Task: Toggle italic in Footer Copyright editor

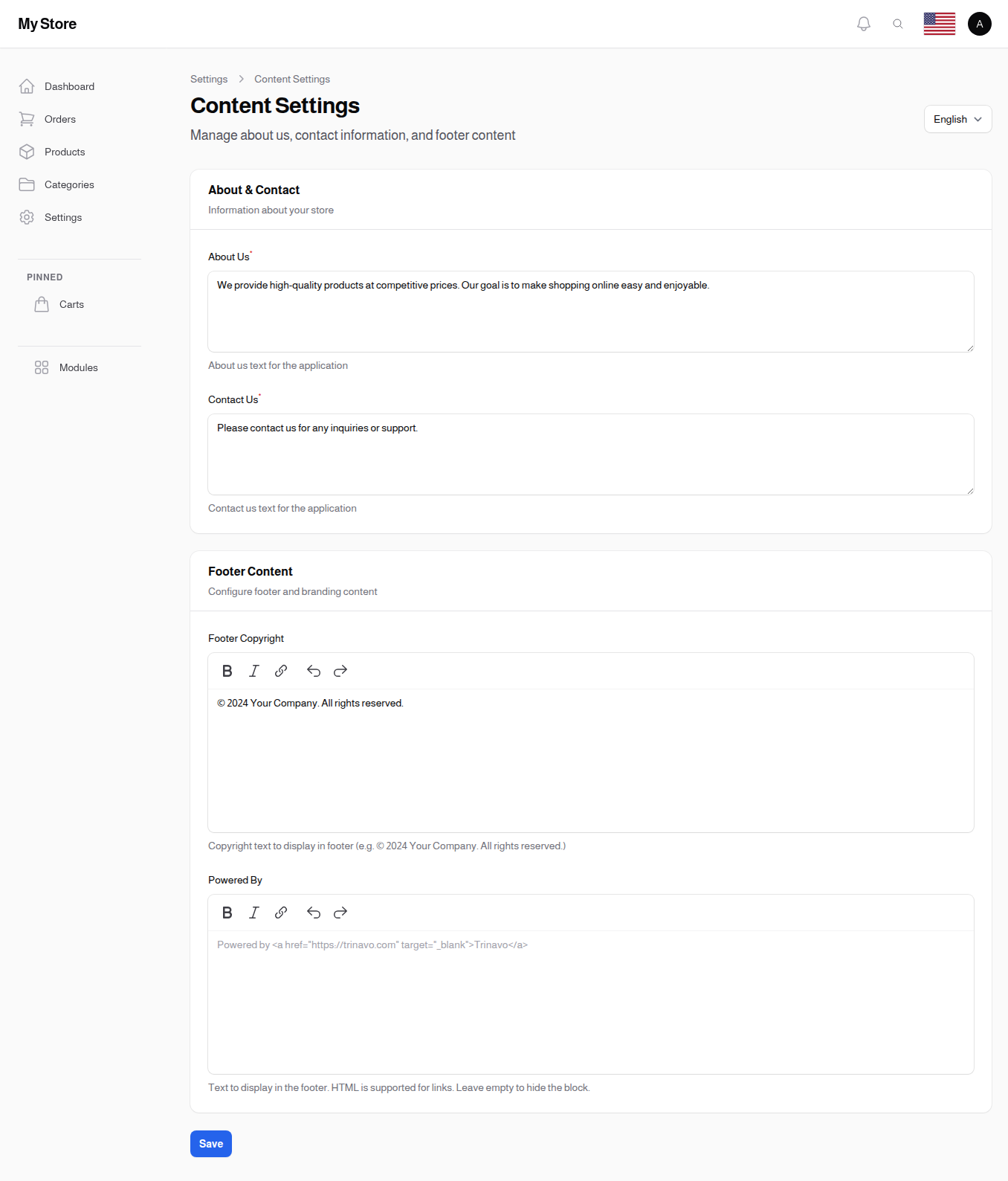Action: tap(254, 671)
